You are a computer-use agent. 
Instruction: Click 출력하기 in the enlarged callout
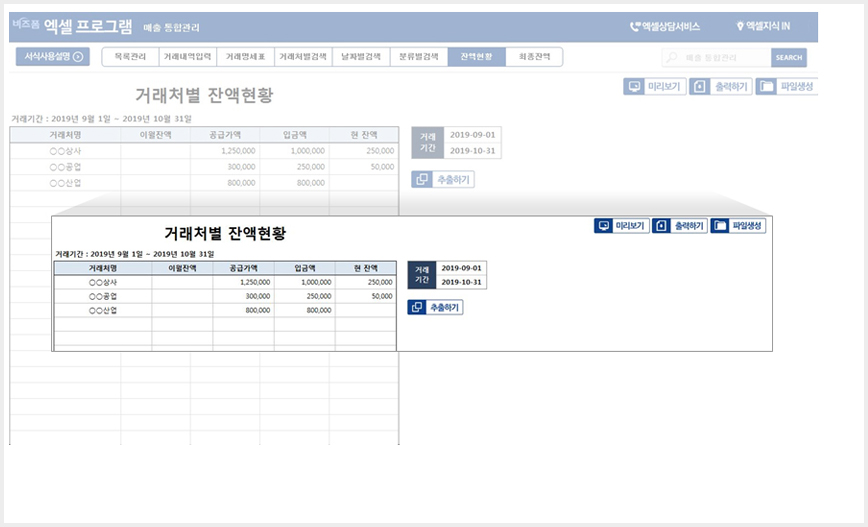[x=680, y=226]
